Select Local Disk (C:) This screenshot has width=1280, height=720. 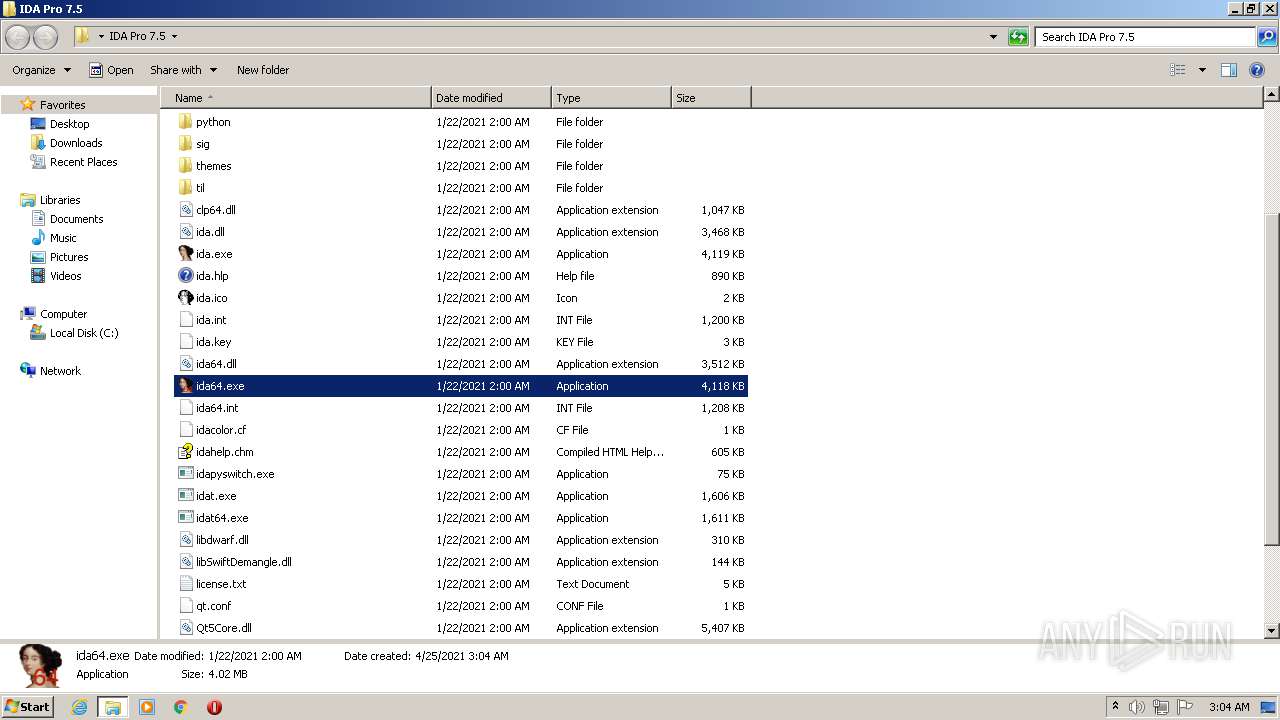[x=84, y=333]
